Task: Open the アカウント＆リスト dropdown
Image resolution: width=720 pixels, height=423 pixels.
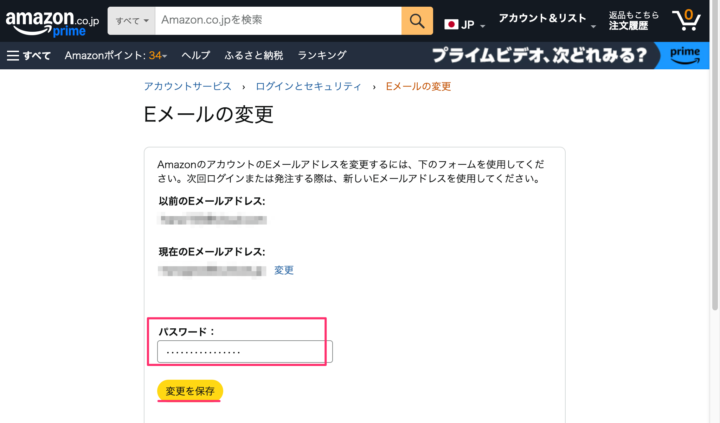Action: pyautogui.click(x=547, y=20)
